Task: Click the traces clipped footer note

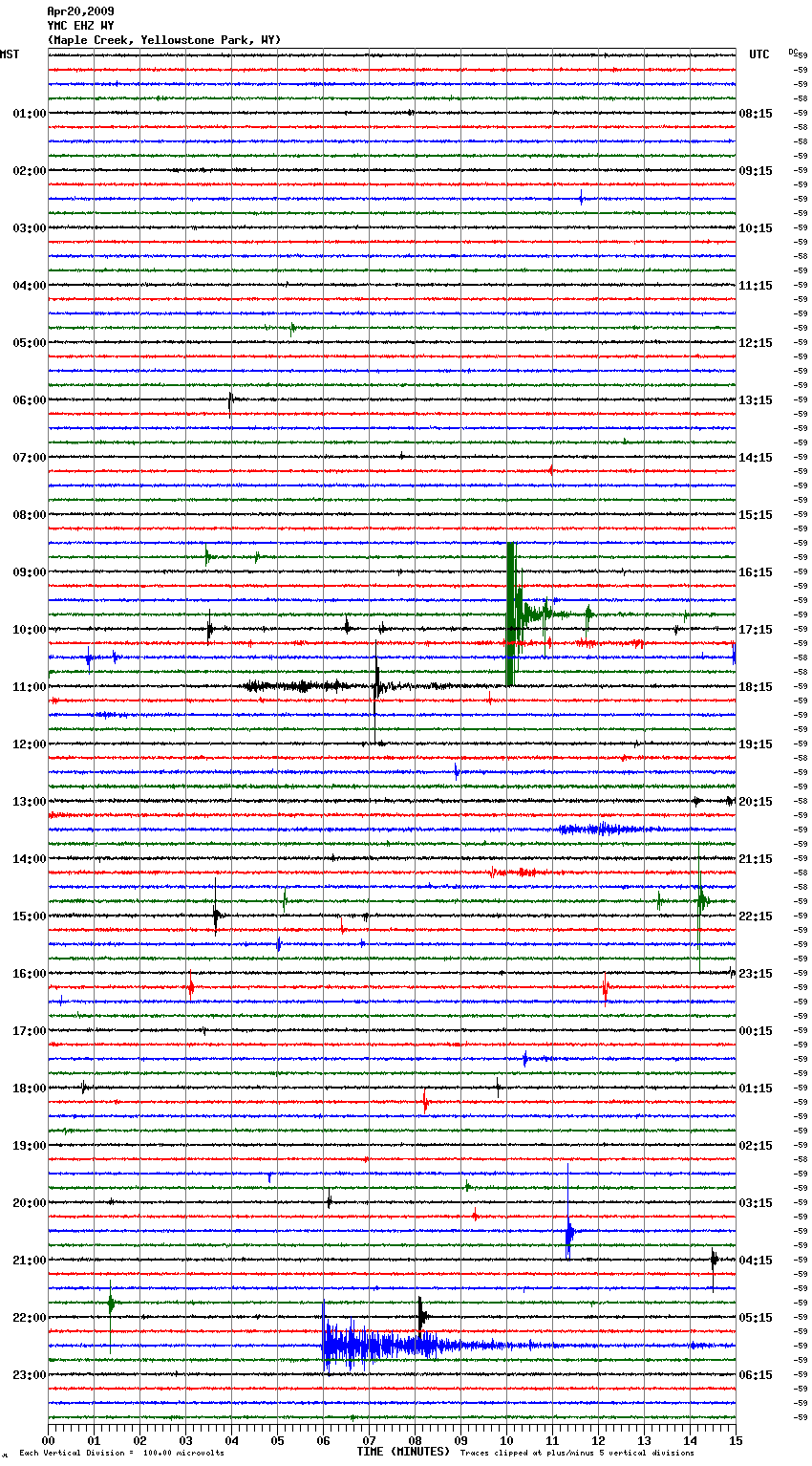Action: [x=577, y=1453]
